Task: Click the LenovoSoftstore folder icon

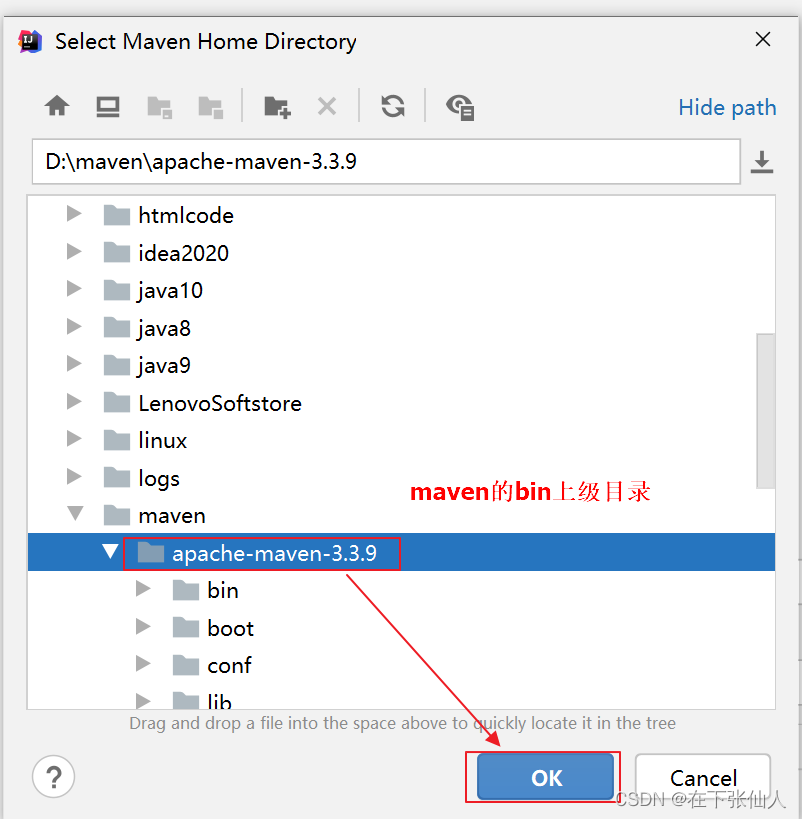Action: [117, 403]
